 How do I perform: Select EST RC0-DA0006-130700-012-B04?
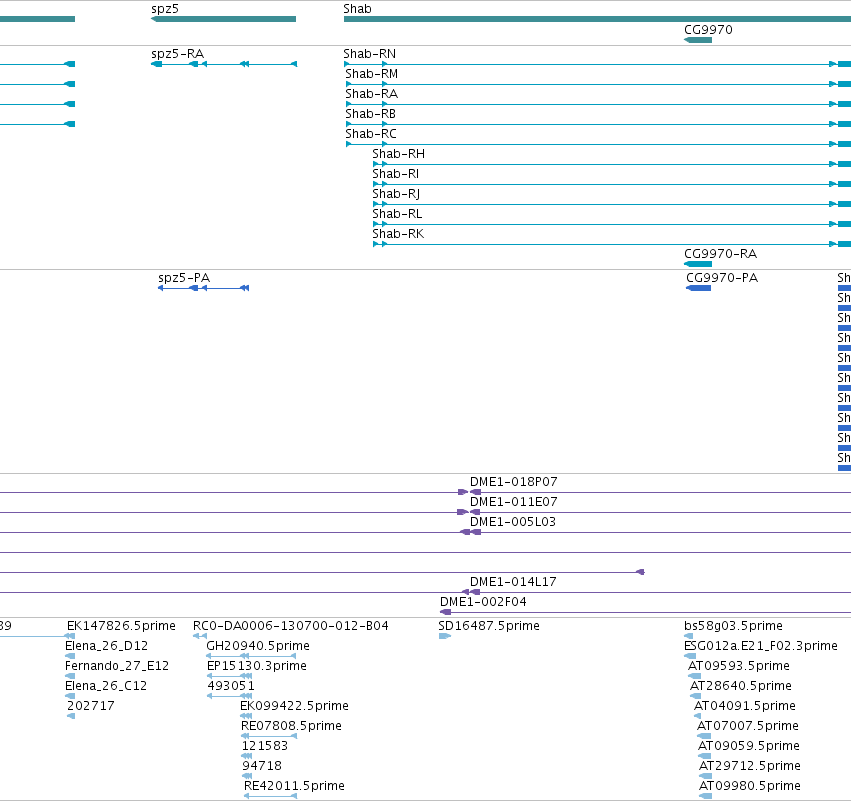click(291, 626)
